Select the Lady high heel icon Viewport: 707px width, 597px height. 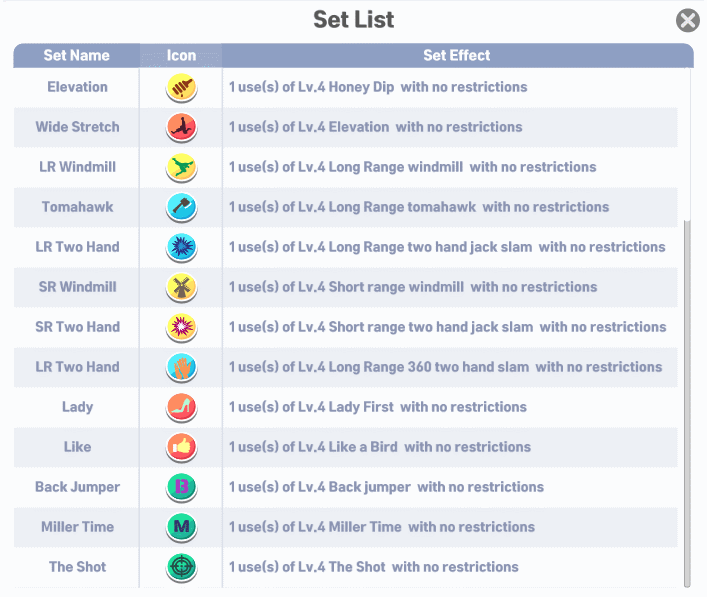[x=181, y=407]
